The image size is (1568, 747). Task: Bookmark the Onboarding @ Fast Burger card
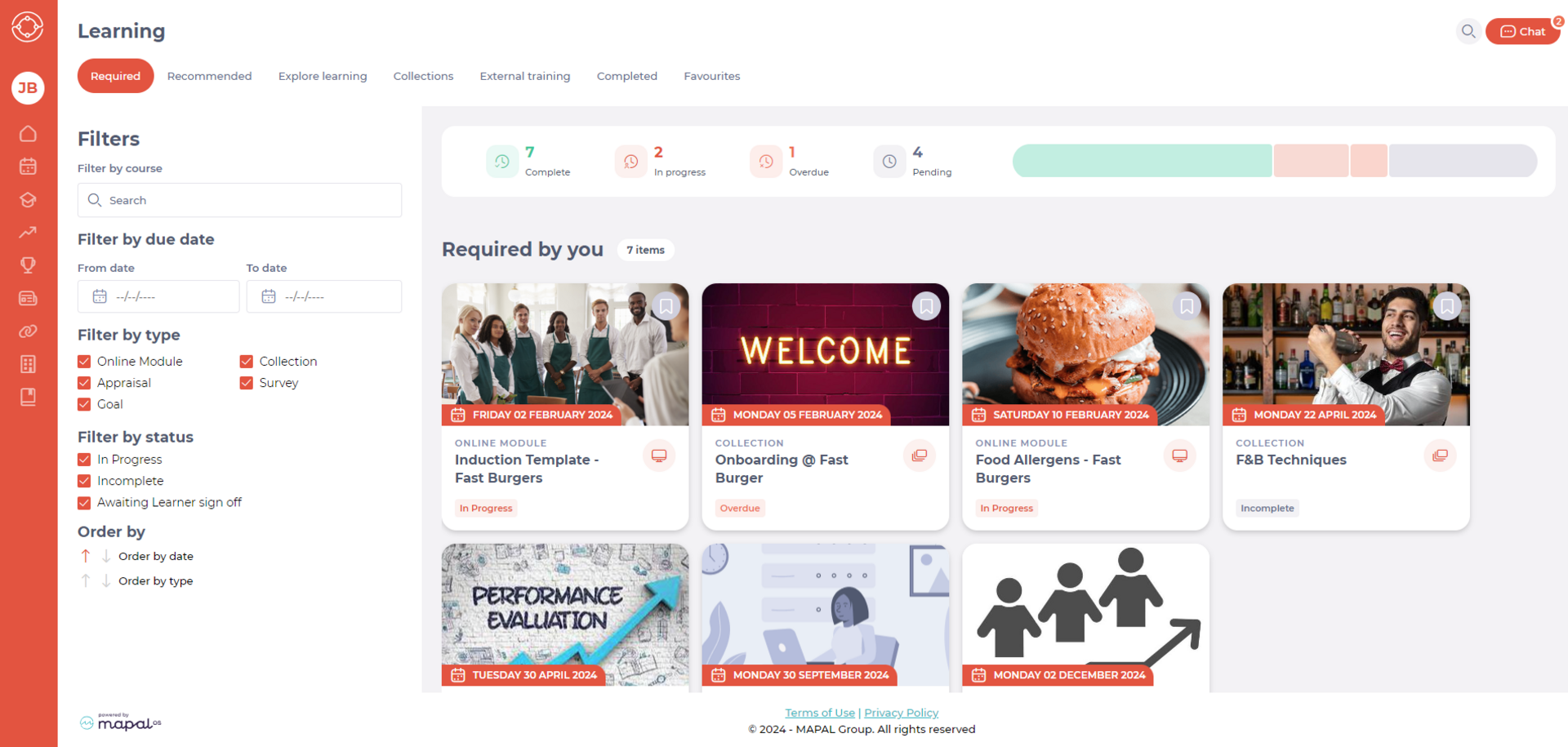(x=926, y=306)
